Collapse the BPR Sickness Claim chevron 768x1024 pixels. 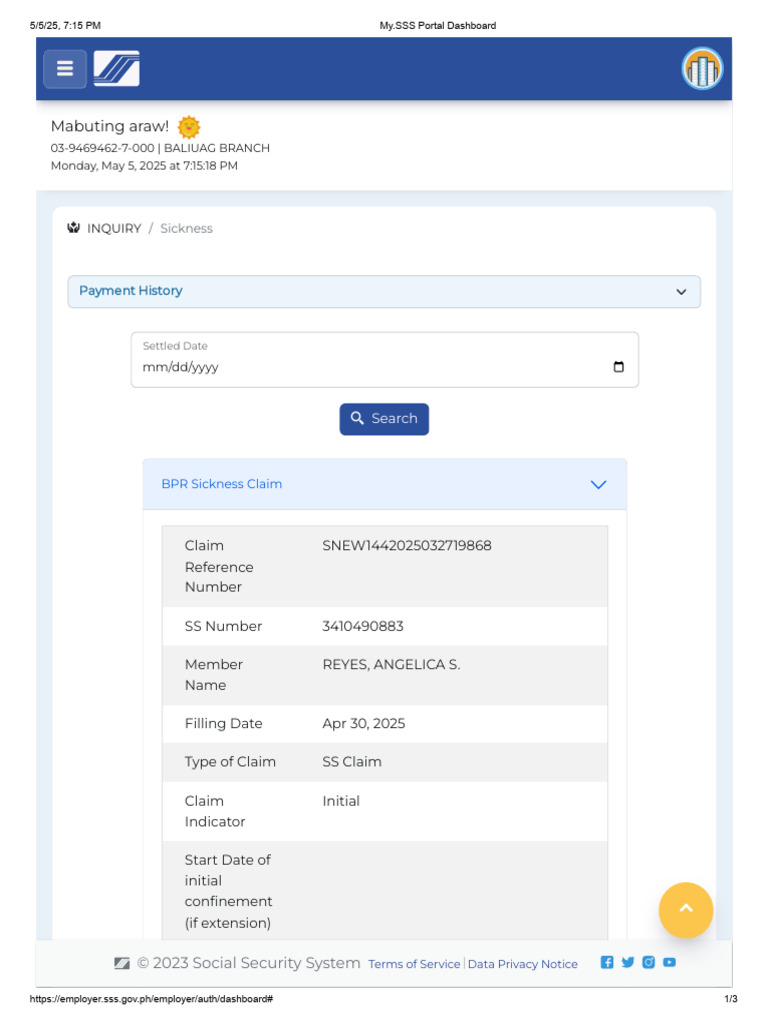point(598,485)
